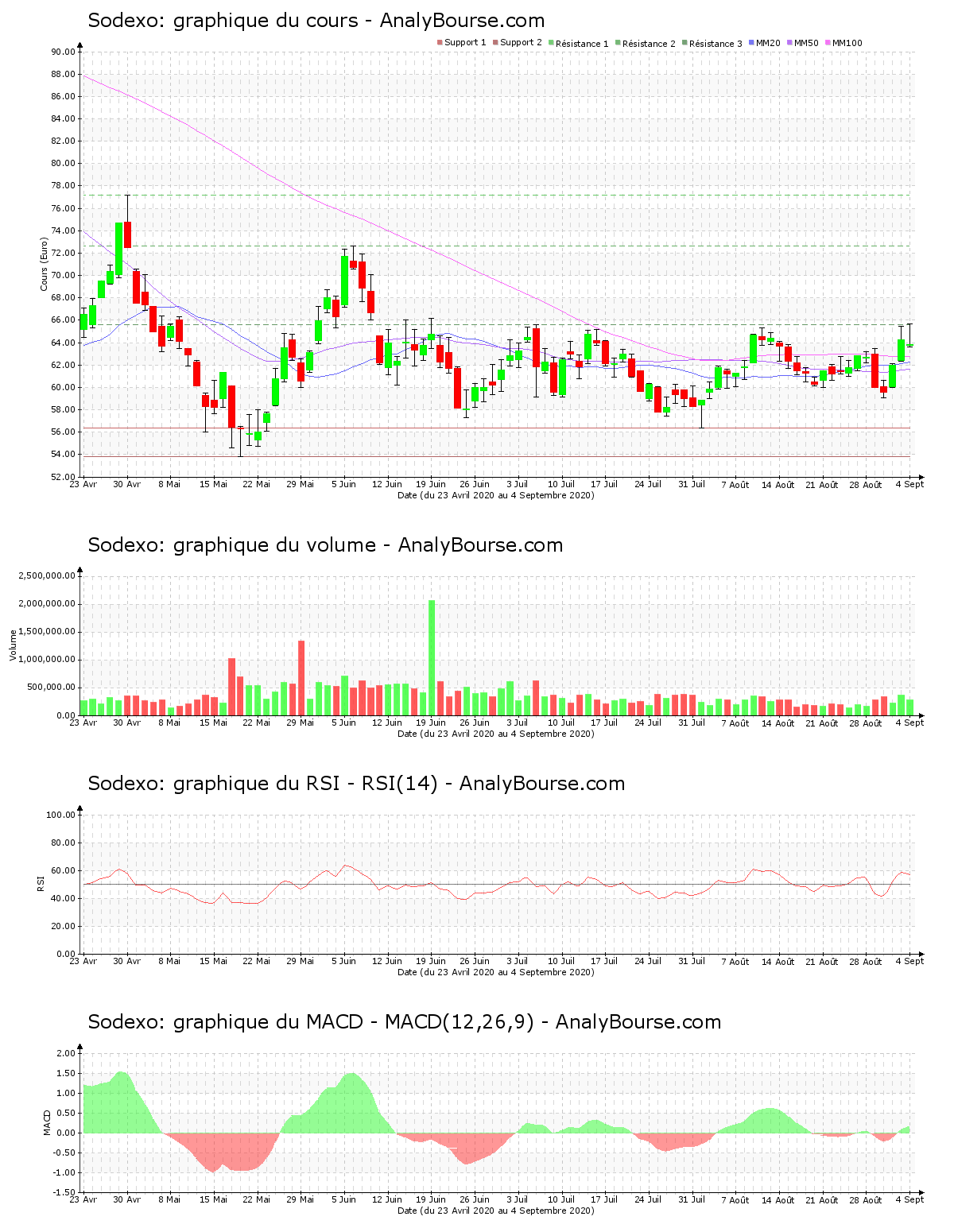Select the Résistance 3 legend label

715,43
